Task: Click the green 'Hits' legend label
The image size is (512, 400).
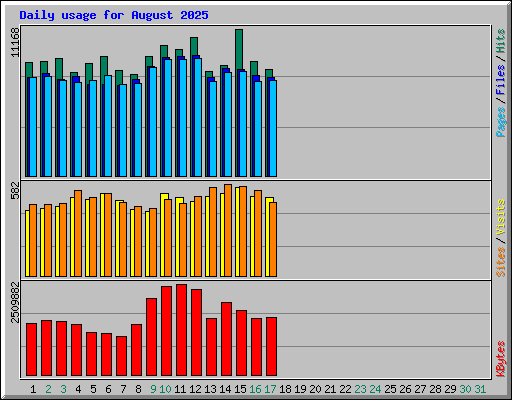Action: pyautogui.click(x=500, y=41)
